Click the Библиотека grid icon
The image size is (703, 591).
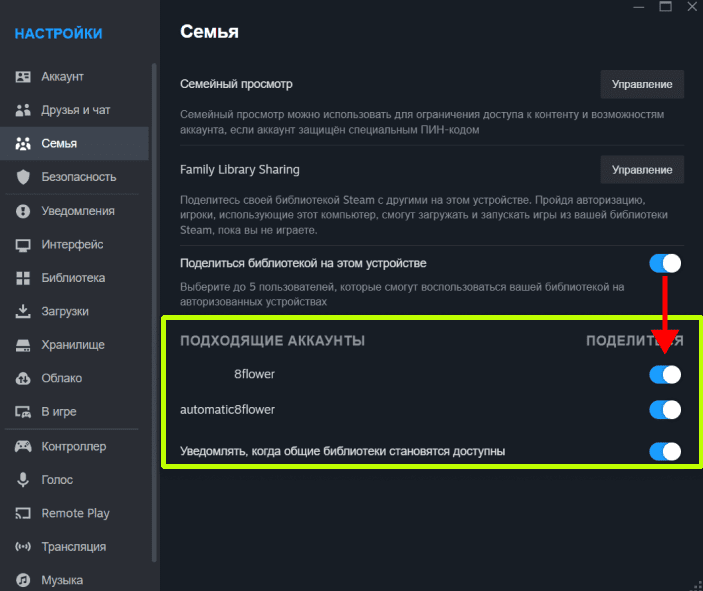[23, 278]
